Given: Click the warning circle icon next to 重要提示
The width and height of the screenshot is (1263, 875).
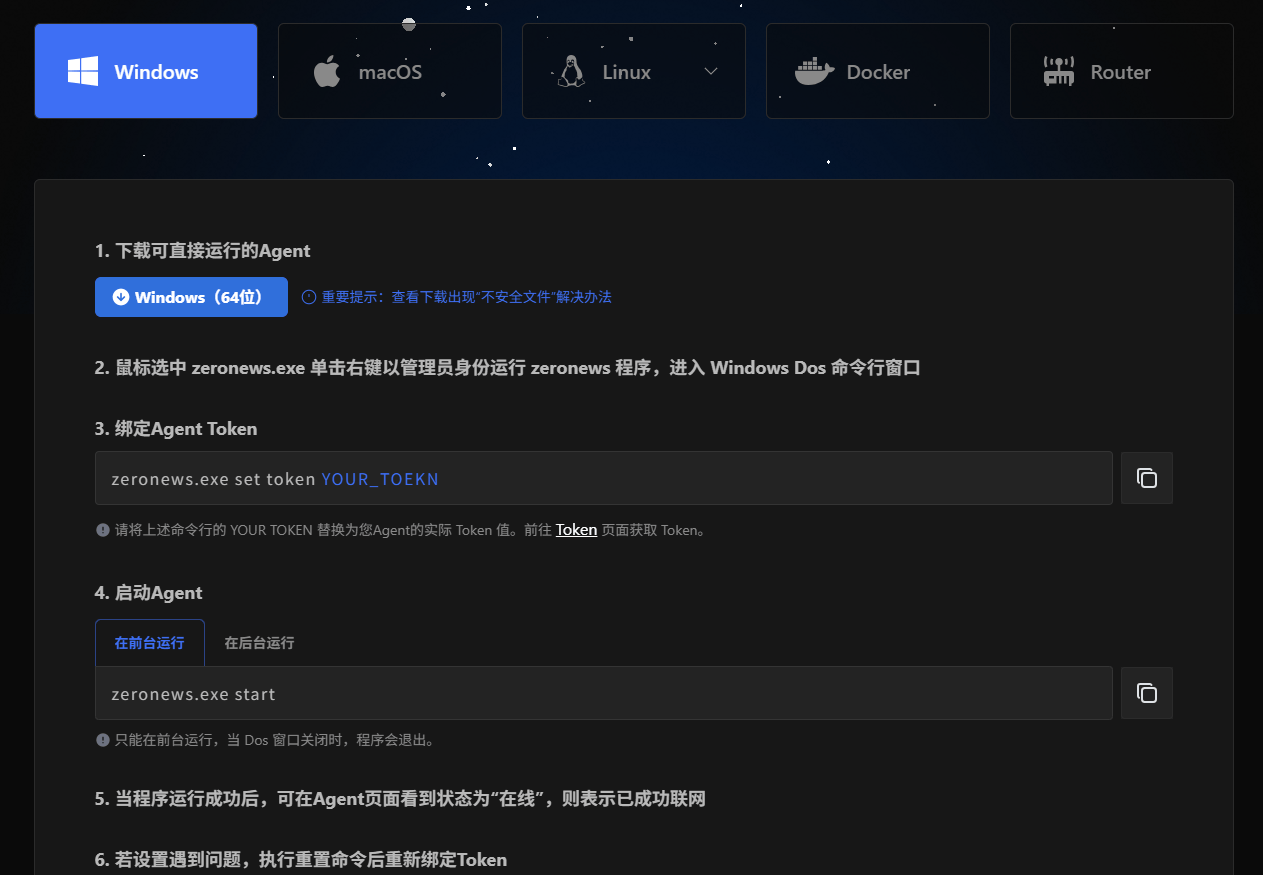Looking at the screenshot, I should pyautogui.click(x=308, y=296).
